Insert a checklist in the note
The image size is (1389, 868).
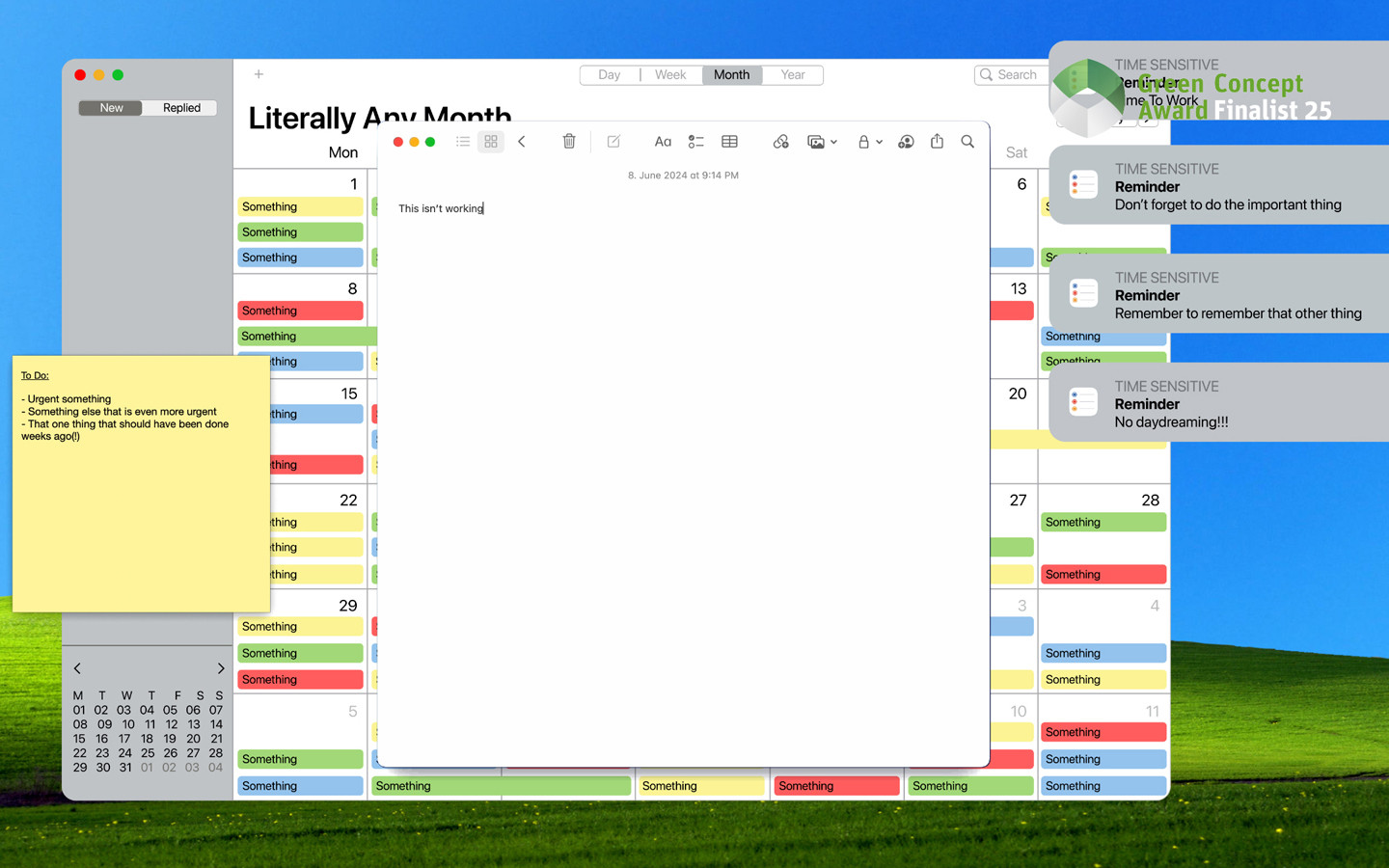[695, 142]
